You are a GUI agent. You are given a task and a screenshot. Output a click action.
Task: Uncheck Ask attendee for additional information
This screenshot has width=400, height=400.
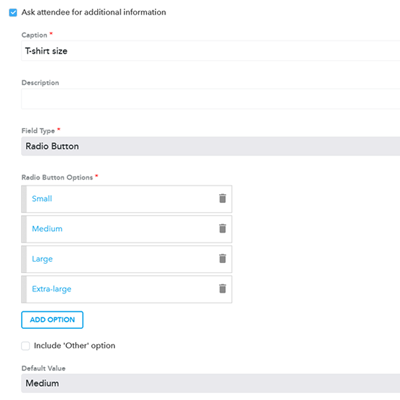pos(13,13)
